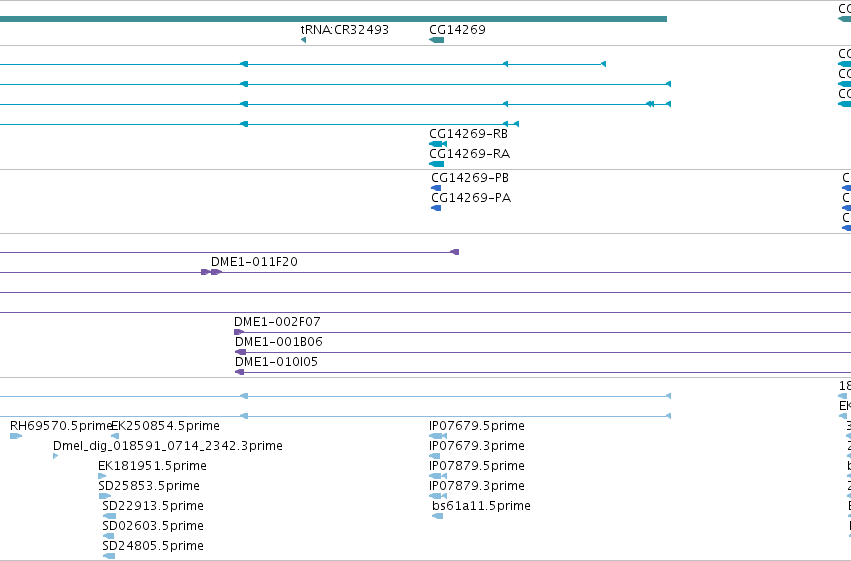851x561 pixels.
Task: Select the tRNA:CR32493 gene arrow glyph
Action: (x=303, y=40)
